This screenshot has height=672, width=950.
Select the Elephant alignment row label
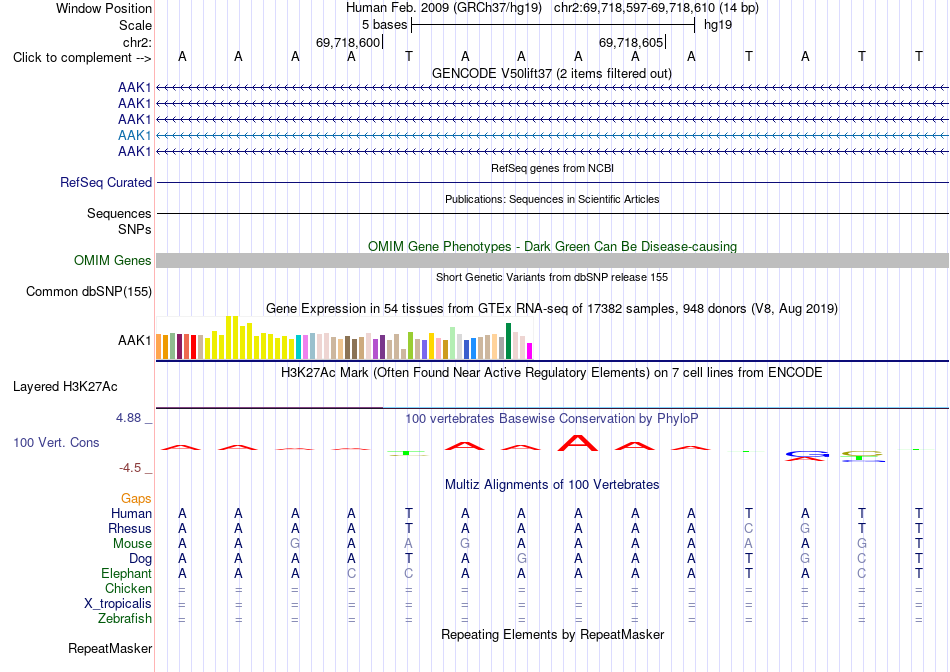point(126,573)
